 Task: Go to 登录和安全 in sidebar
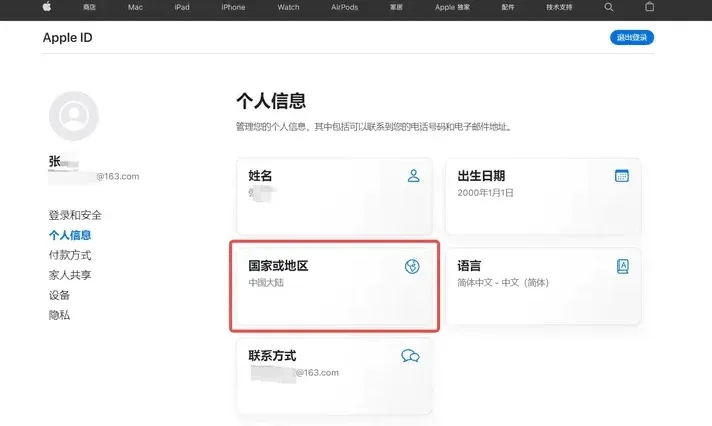[75, 215]
